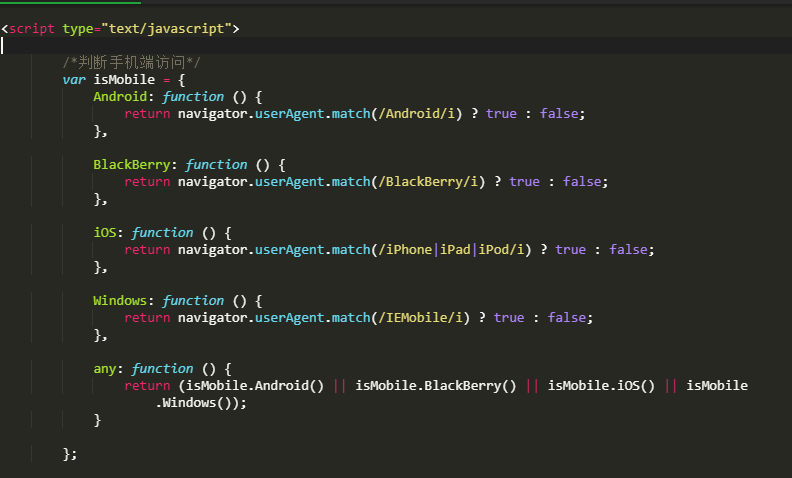The width and height of the screenshot is (792, 478).
Task: Click the /BlackBerry/i regex pattern
Action: [428, 182]
